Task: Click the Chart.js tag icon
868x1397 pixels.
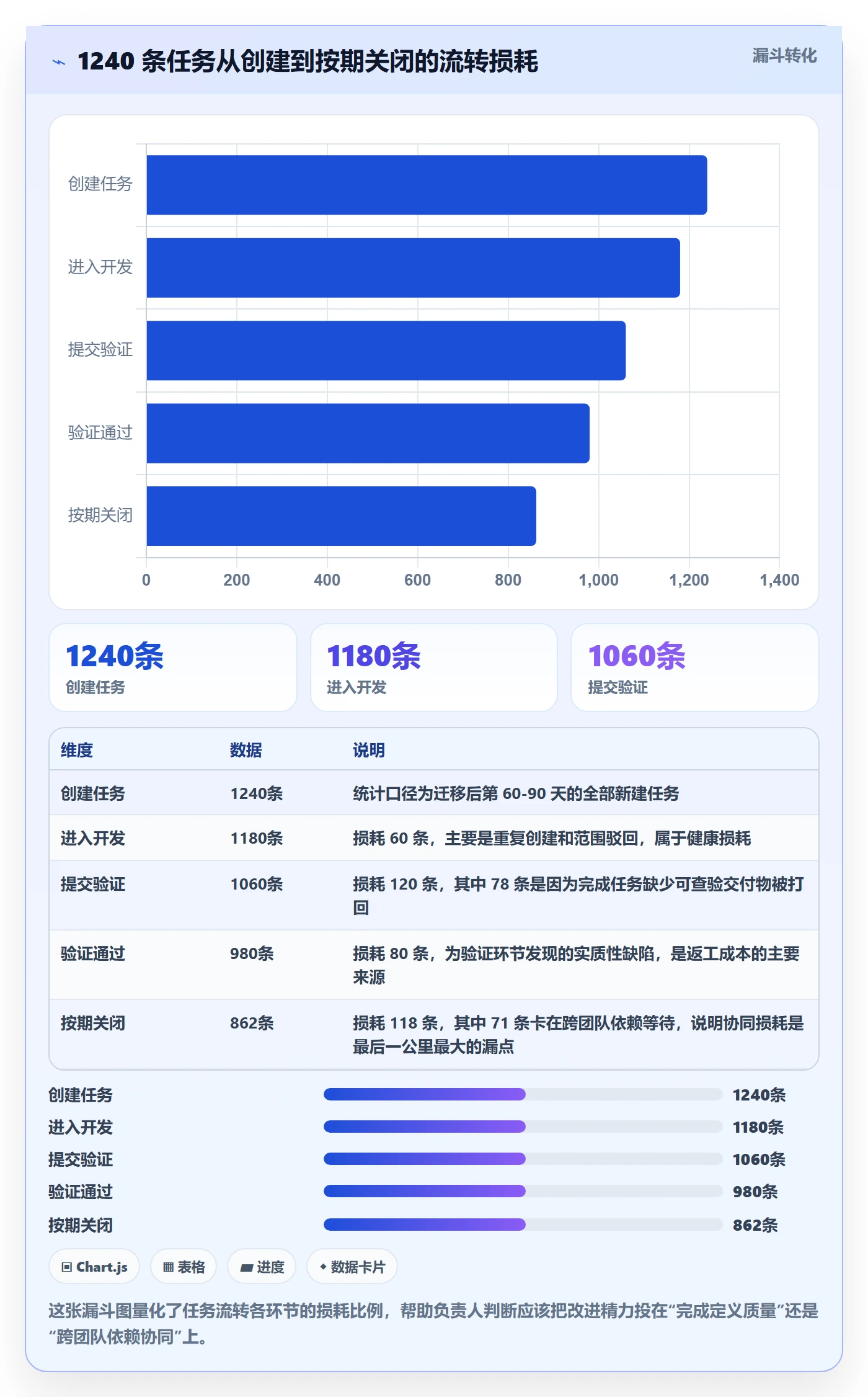Action: tap(67, 1267)
